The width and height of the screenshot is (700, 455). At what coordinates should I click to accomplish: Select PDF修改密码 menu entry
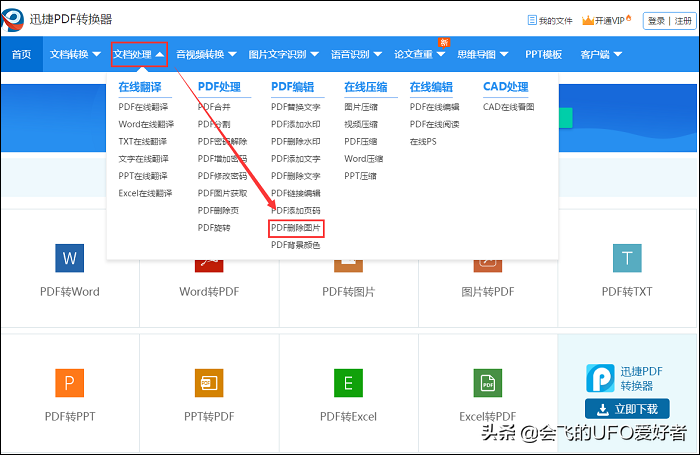coord(222,176)
